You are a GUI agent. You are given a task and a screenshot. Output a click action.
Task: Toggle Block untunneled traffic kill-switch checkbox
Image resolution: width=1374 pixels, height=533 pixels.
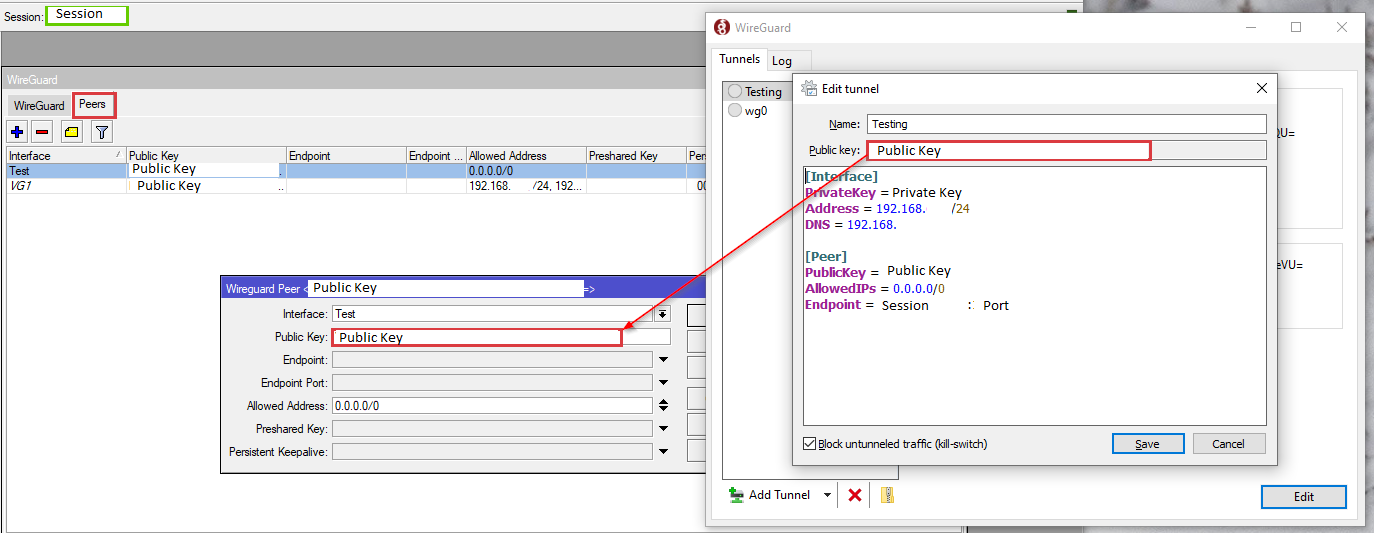pyautogui.click(x=810, y=444)
